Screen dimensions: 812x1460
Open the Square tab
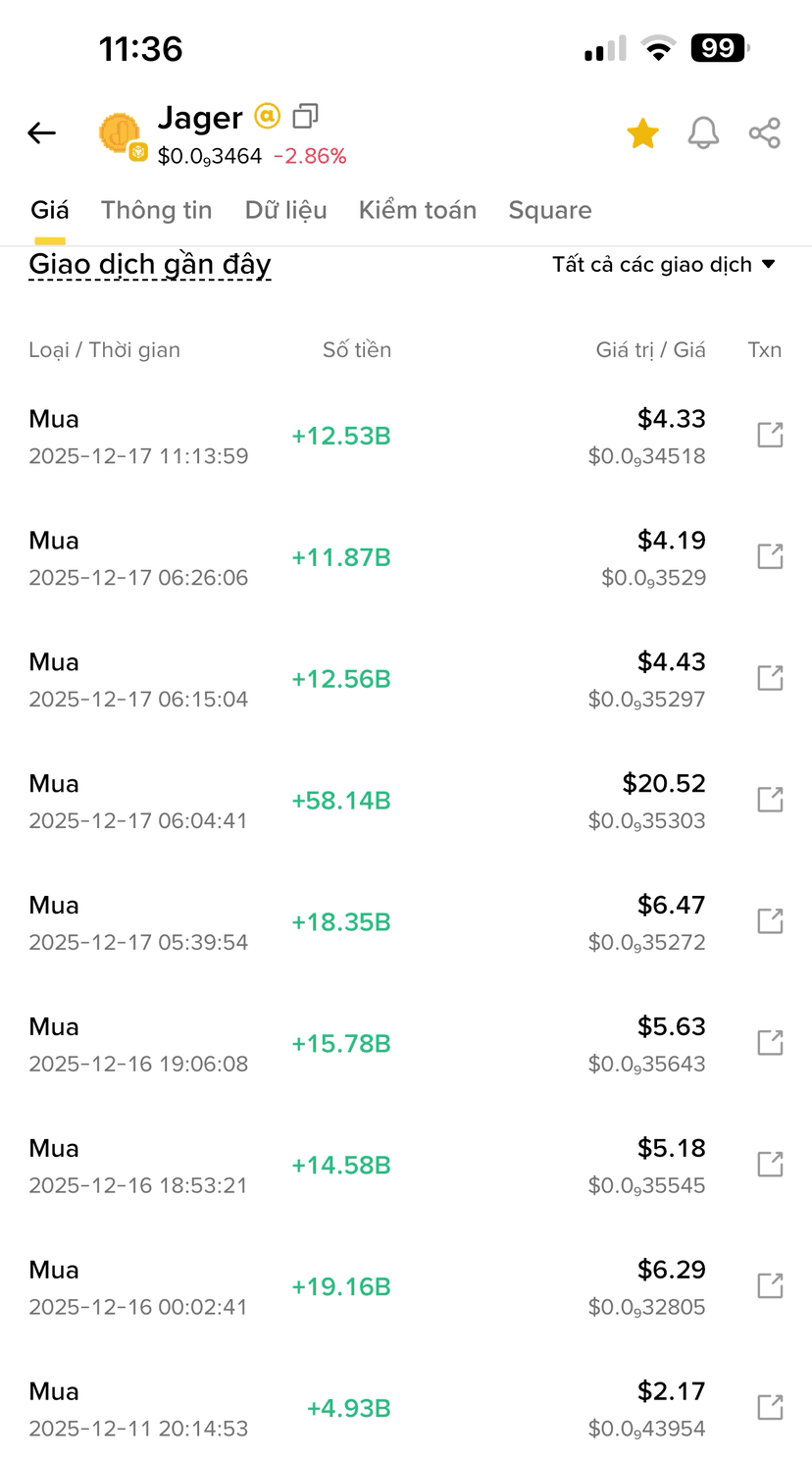coord(550,210)
